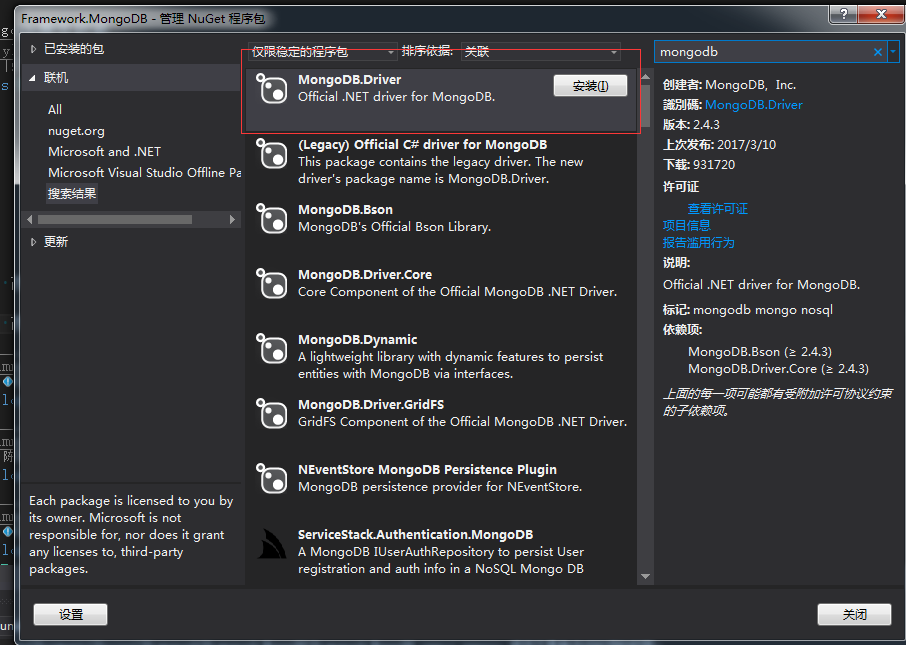Click the MongoDB.Driver.GridFS package icon
The height and width of the screenshot is (645, 906).
click(272, 414)
